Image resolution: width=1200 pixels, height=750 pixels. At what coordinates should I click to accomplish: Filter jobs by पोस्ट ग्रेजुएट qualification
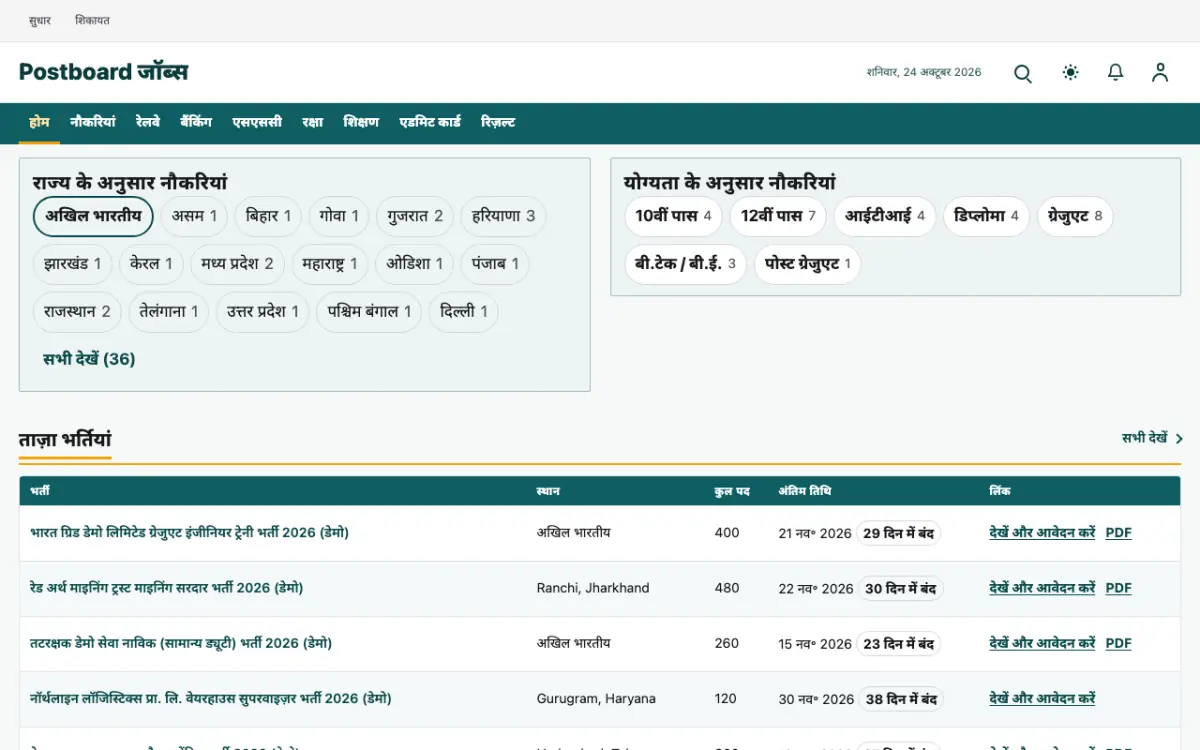(x=807, y=264)
